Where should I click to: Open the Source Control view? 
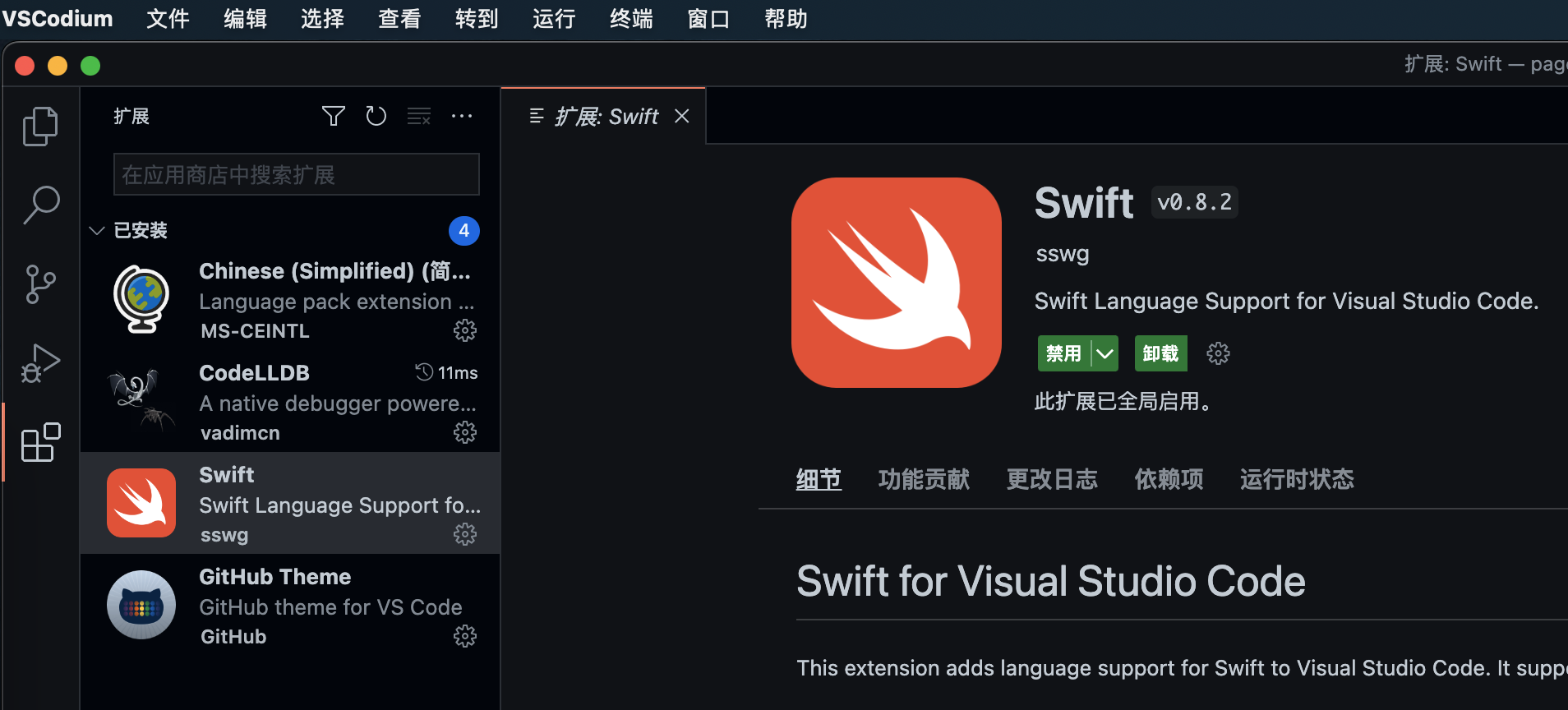click(40, 284)
